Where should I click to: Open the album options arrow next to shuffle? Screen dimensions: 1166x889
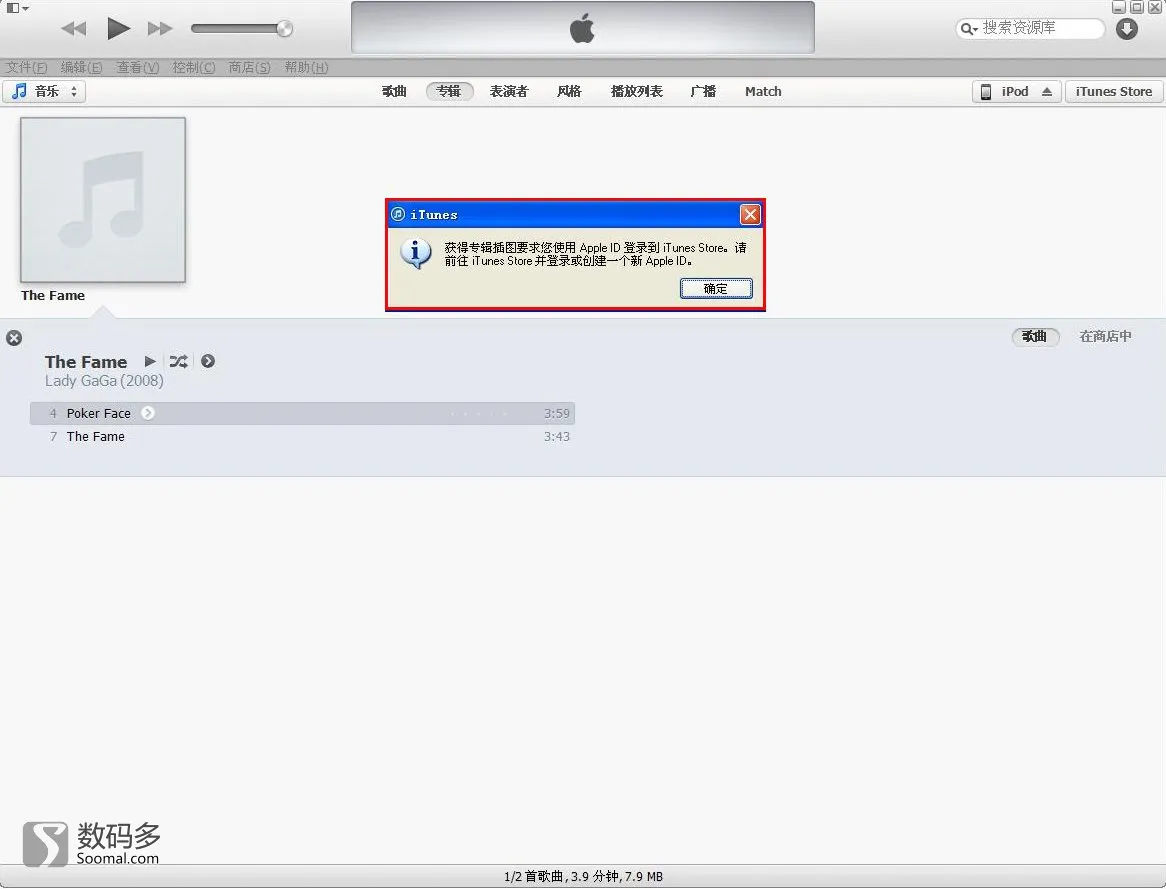[208, 362]
